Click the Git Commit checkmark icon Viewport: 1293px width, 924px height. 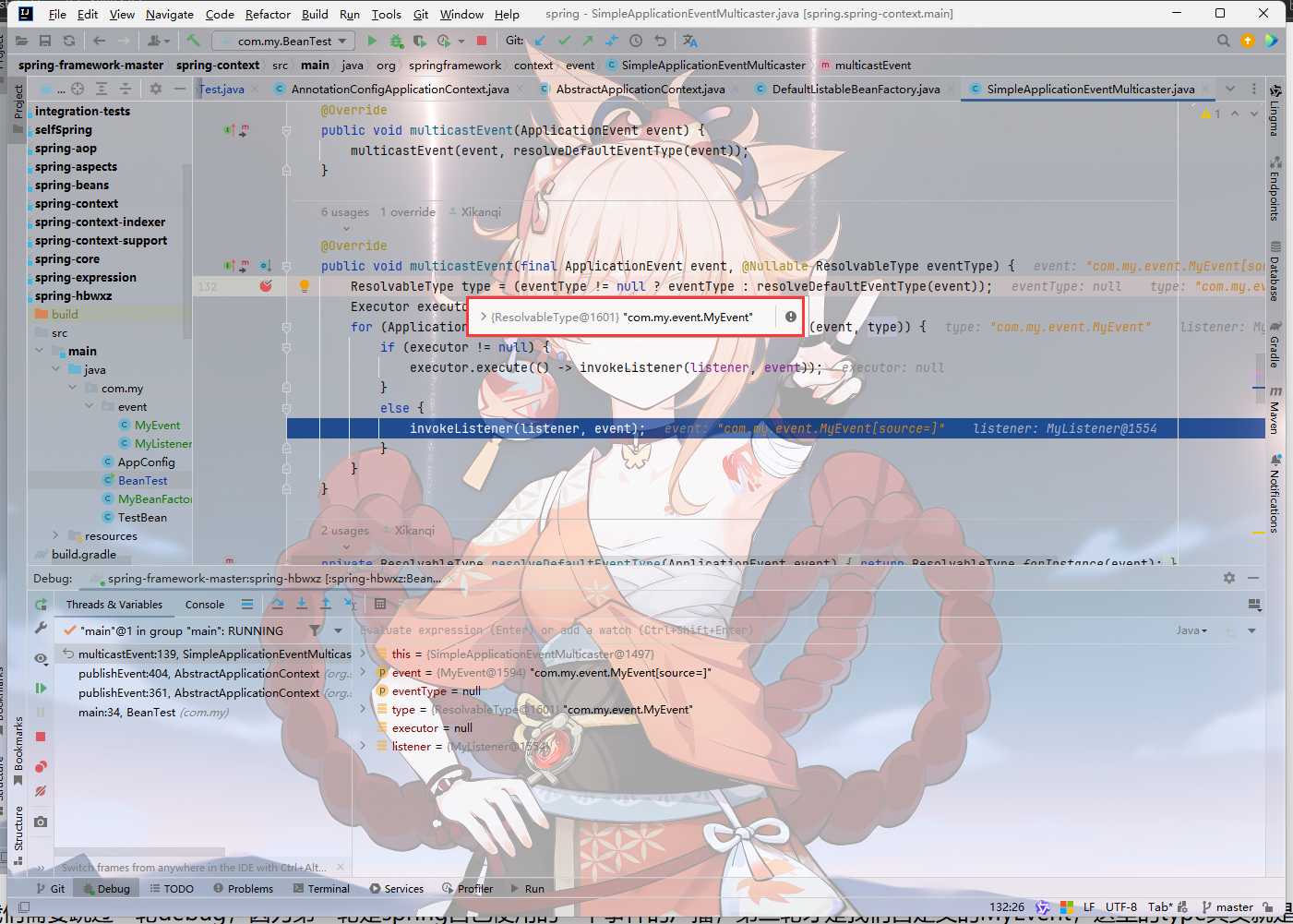coord(564,41)
